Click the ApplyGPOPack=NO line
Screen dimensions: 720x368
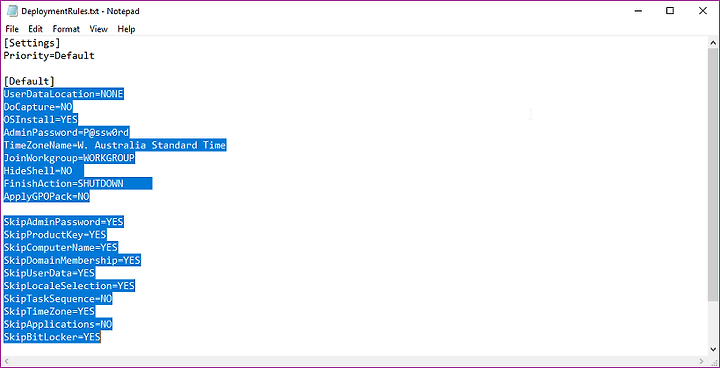47,197
